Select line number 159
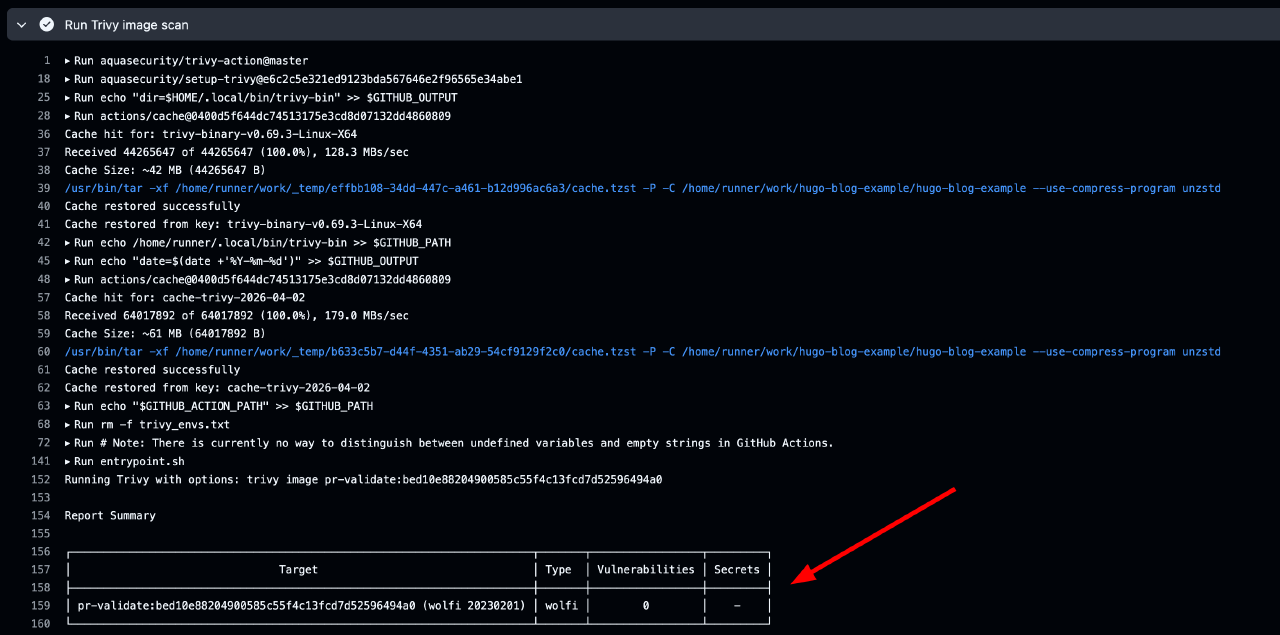 [41, 606]
